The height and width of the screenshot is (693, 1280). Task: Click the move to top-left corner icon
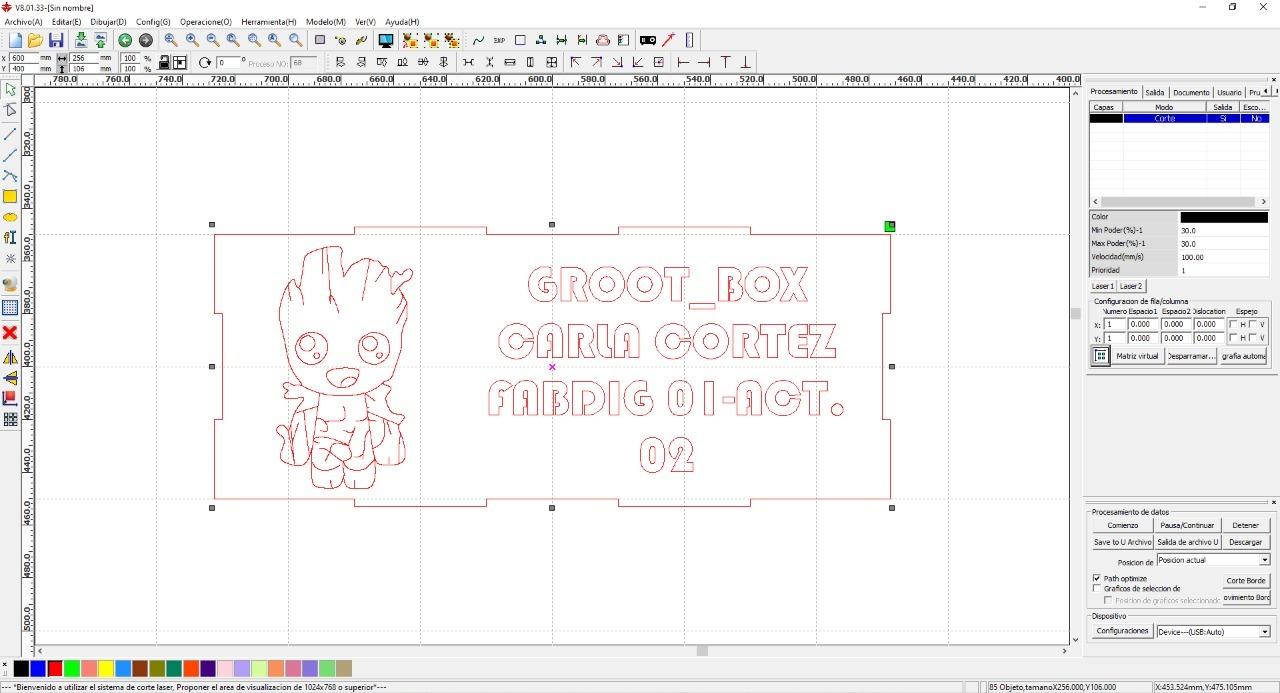pos(575,62)
